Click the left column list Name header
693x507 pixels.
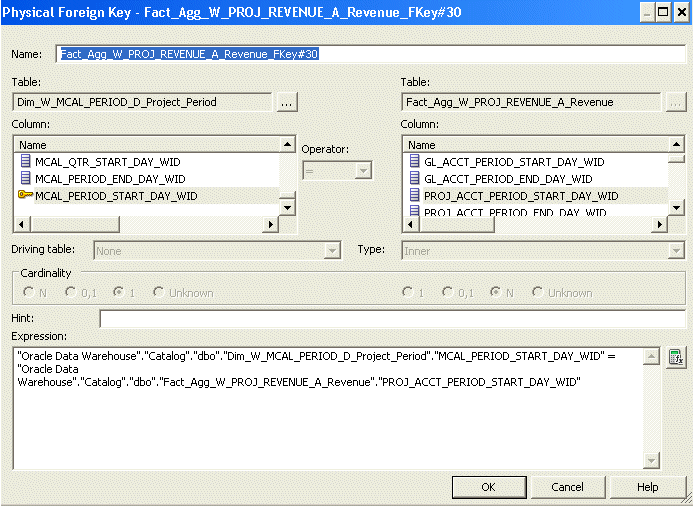(147, 145)
